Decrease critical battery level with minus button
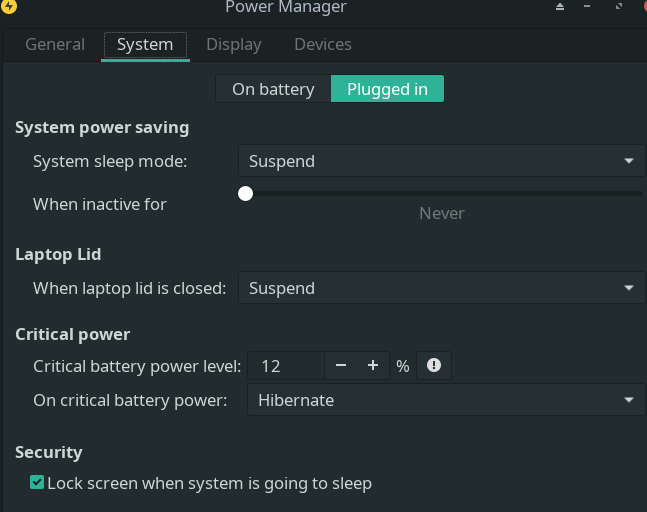This screenshot has height=512, width=647. point(341,366)
